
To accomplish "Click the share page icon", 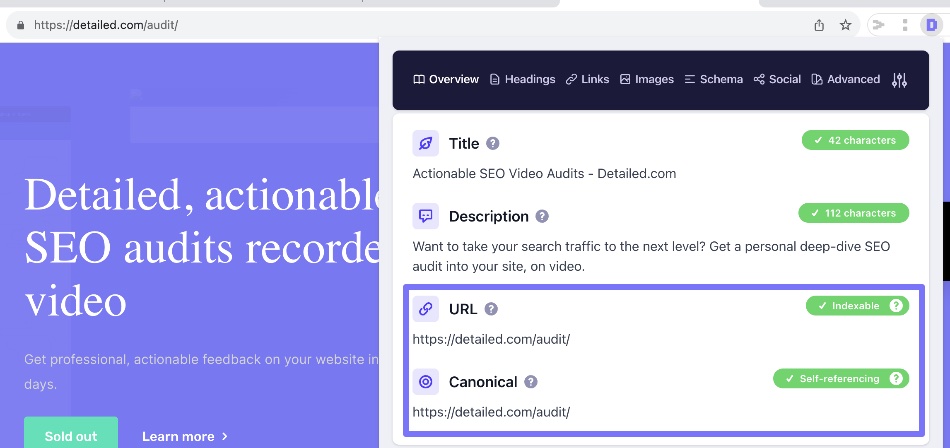I will pyautogui.click(x=819, y=25).
